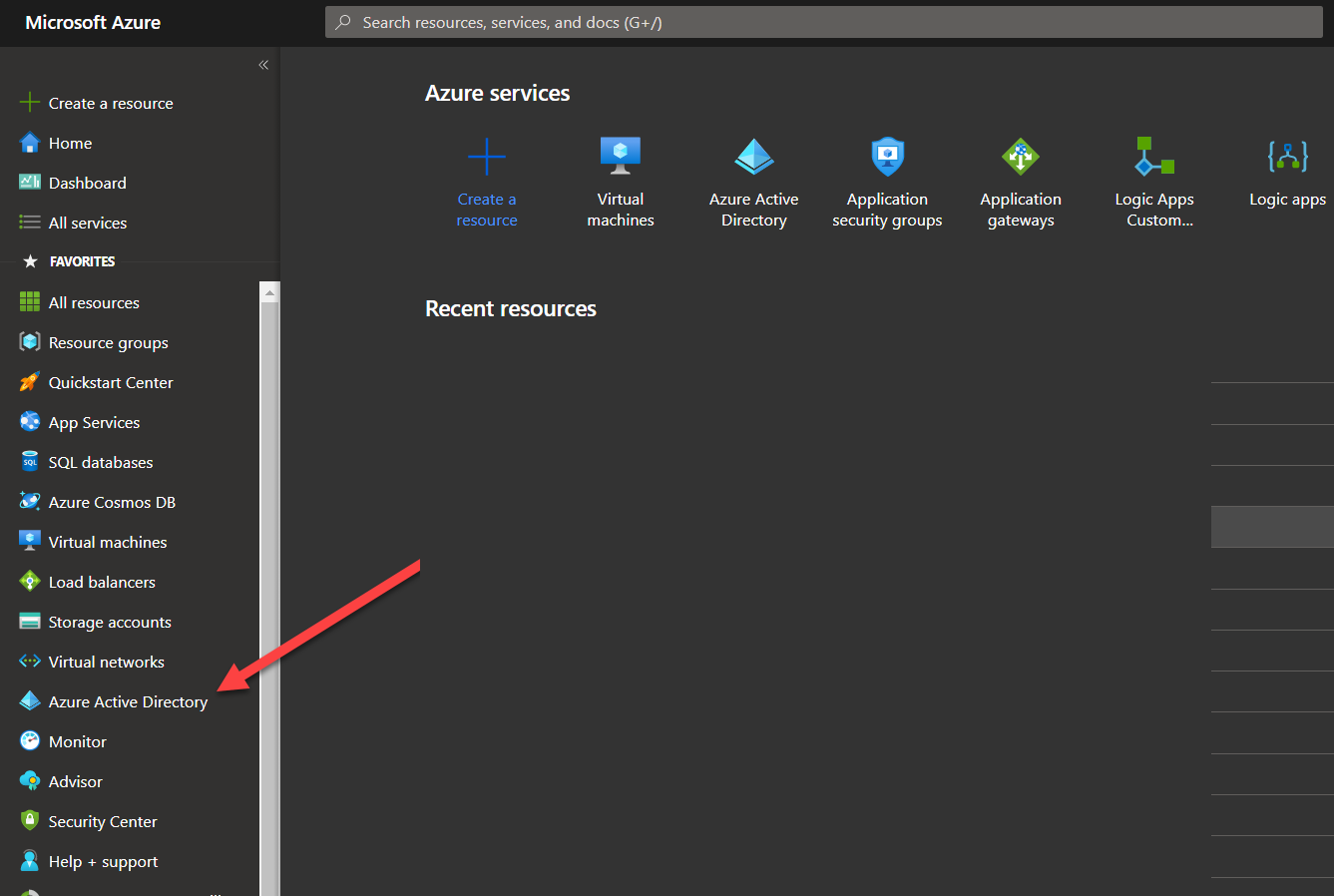This screenshot has width=1334, height=896.
Task: Click the App Services globe icon
Action: [30, 422]
